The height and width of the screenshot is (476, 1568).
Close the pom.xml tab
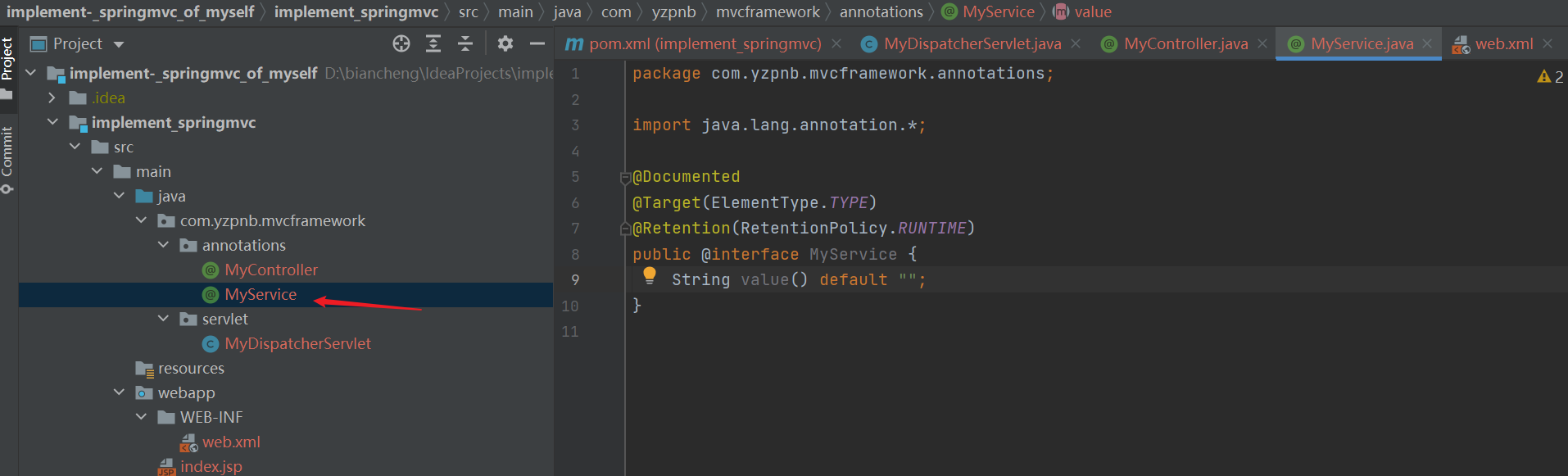pos(836,43)
